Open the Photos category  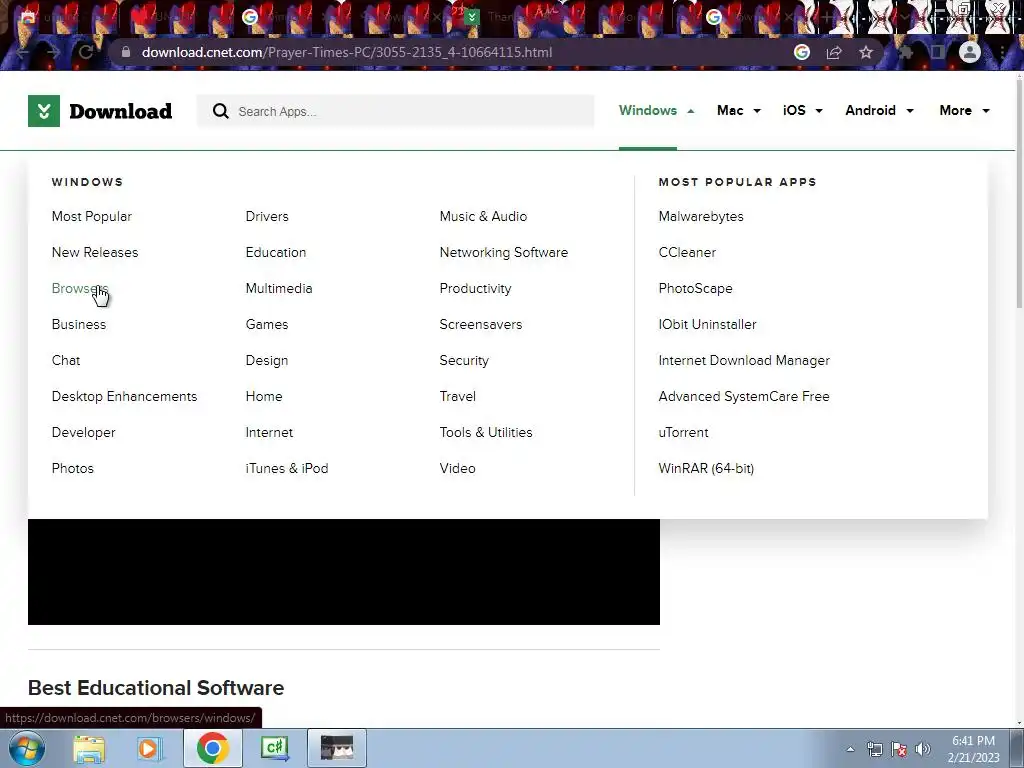point(72,468)
